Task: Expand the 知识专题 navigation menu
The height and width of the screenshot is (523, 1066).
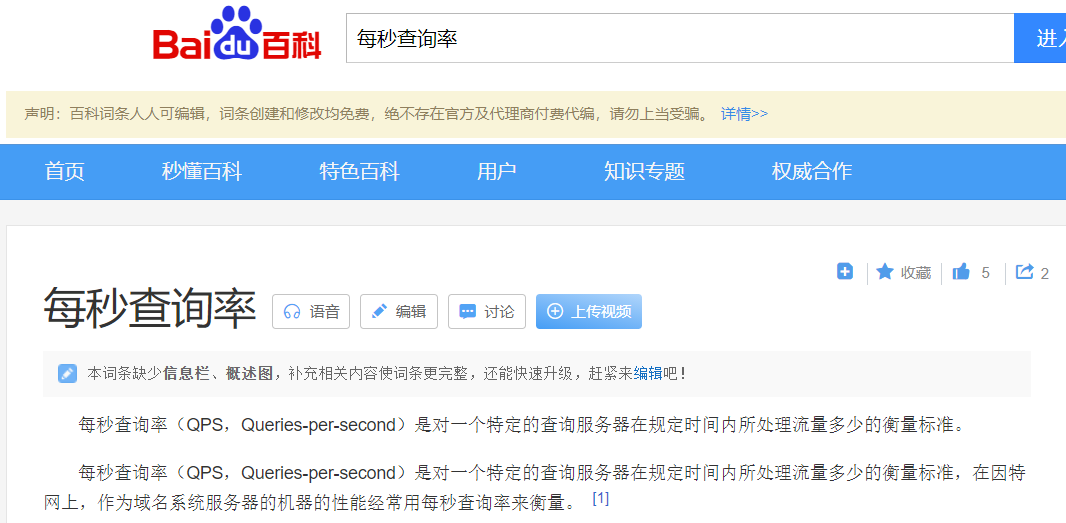Action: click(x=644, y=171)
